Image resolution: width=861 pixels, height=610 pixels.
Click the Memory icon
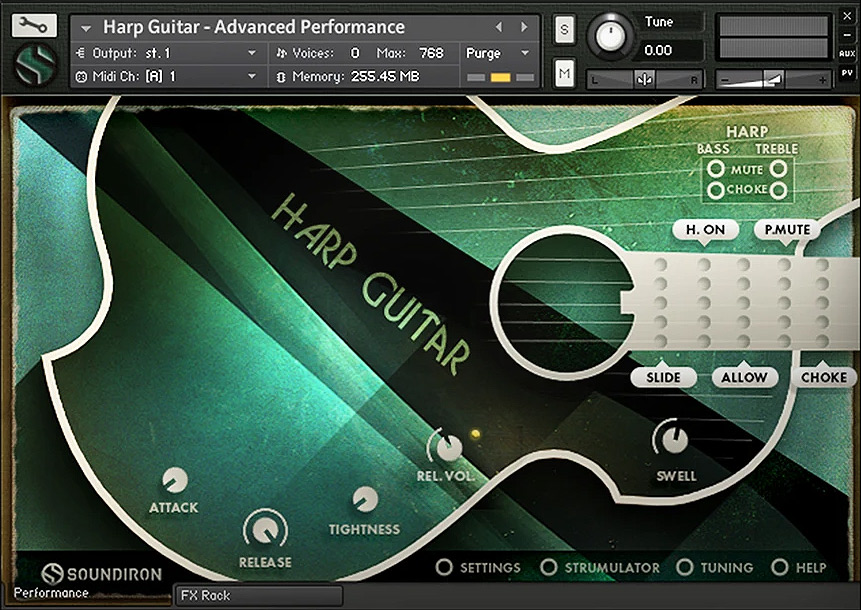coord(281,77)
